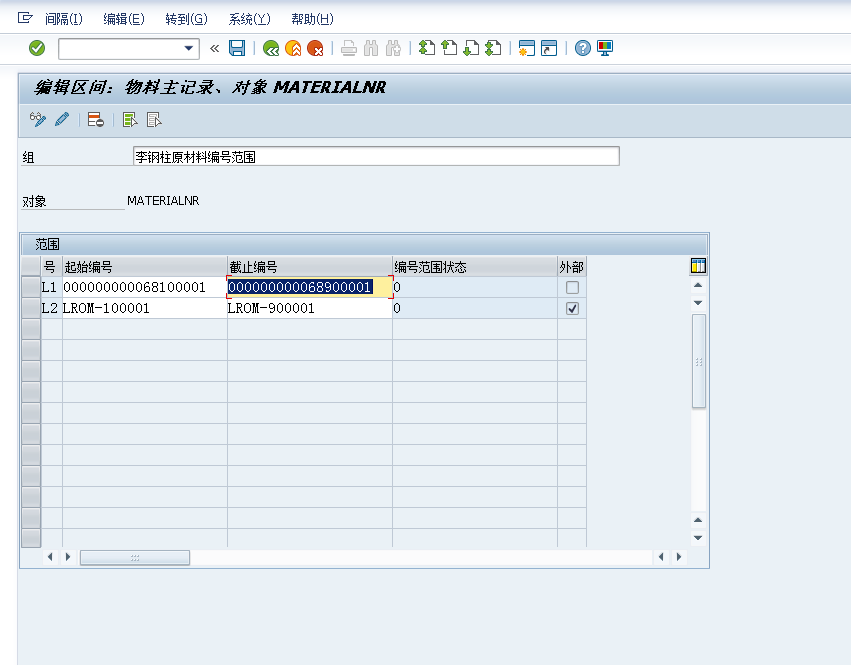851x665 pixels.
Task: Save the number range intervals
Action: [237, 47]
